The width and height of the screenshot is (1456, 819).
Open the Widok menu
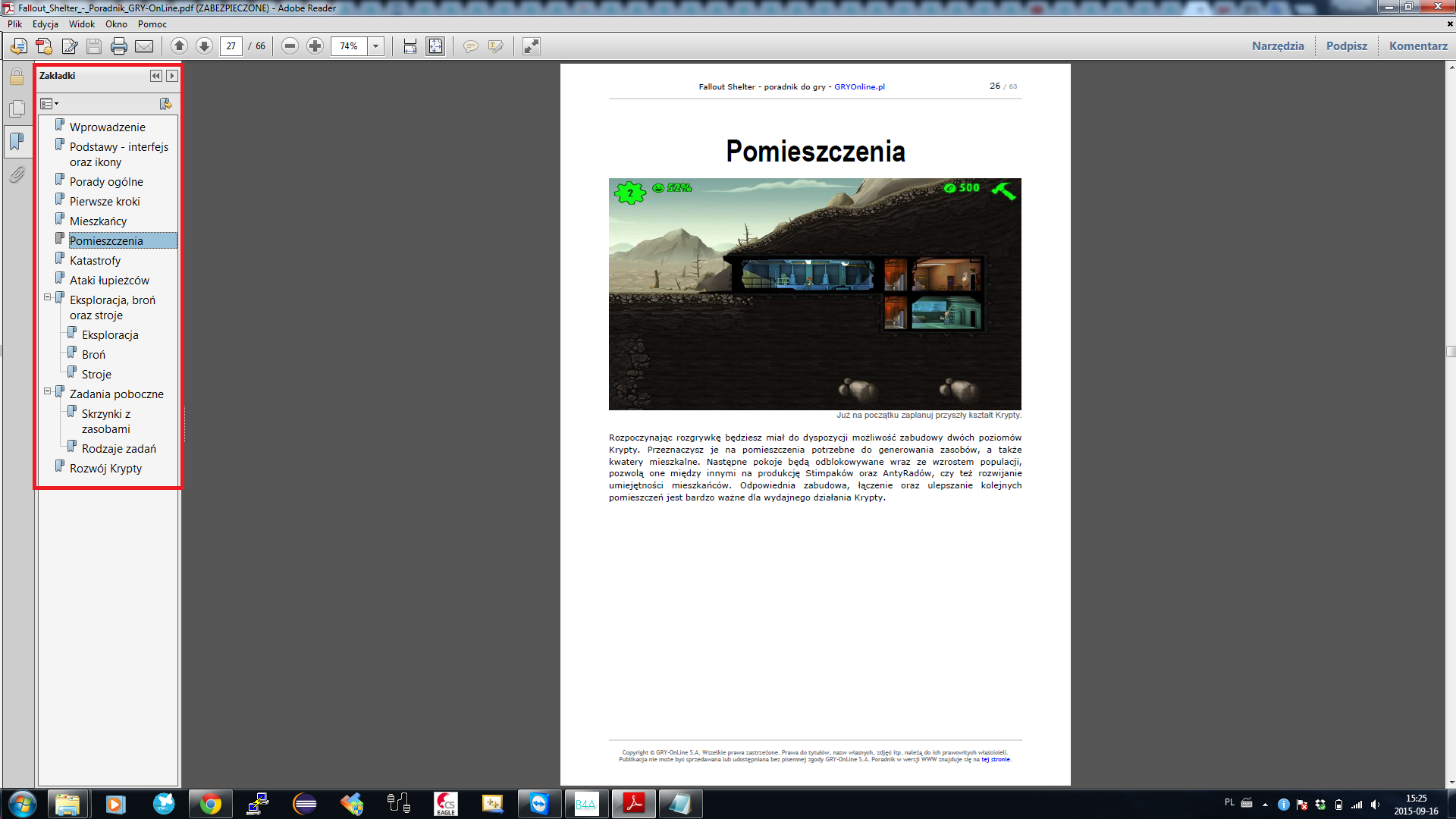click(82, 24)
